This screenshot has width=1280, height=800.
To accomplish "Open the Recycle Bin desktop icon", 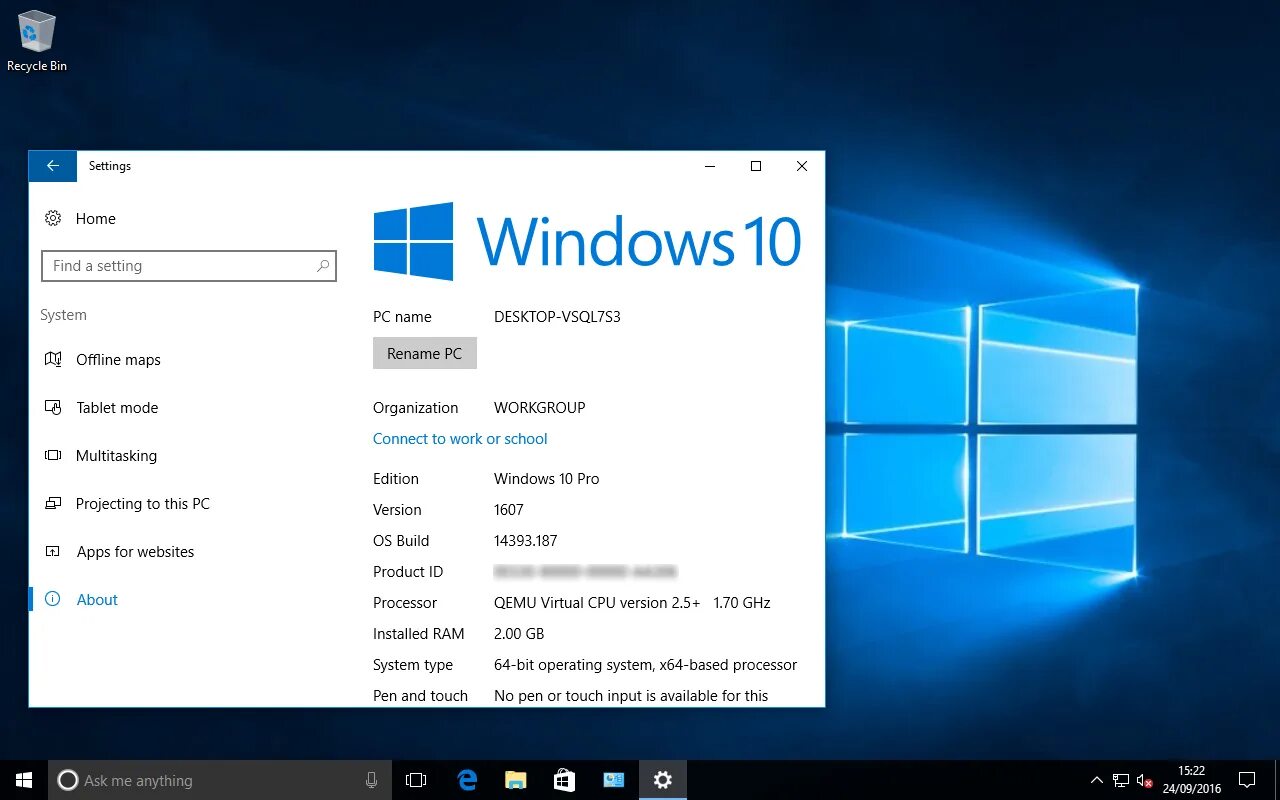I will coord(37,42).
